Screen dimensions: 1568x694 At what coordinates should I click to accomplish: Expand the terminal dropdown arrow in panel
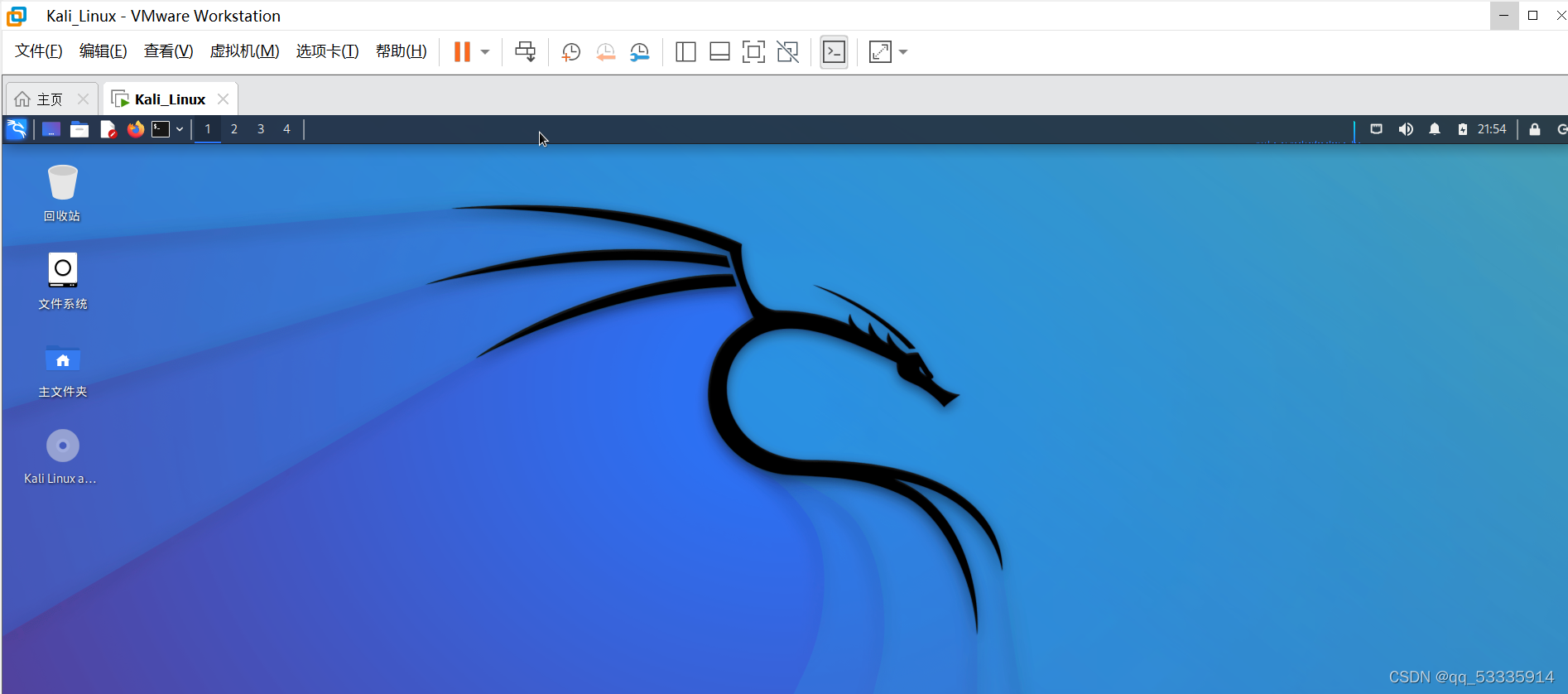180,129
